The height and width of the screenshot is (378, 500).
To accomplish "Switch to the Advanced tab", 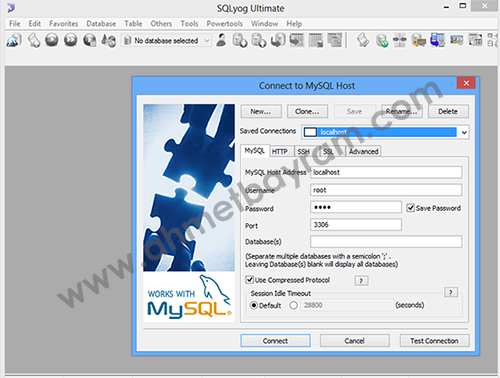I will point(363,152).
